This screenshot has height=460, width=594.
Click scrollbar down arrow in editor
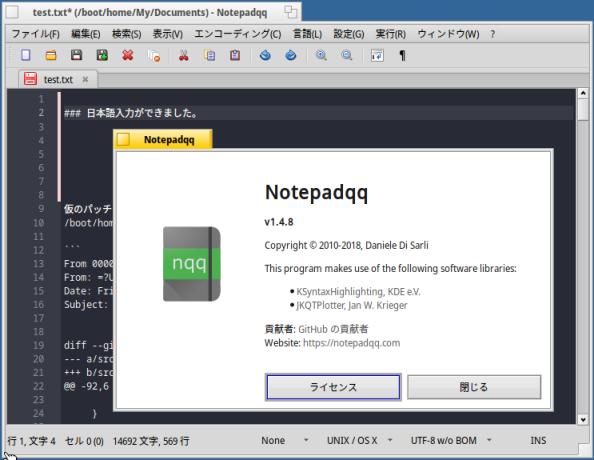pyautogui.click(x=583, y=419)
